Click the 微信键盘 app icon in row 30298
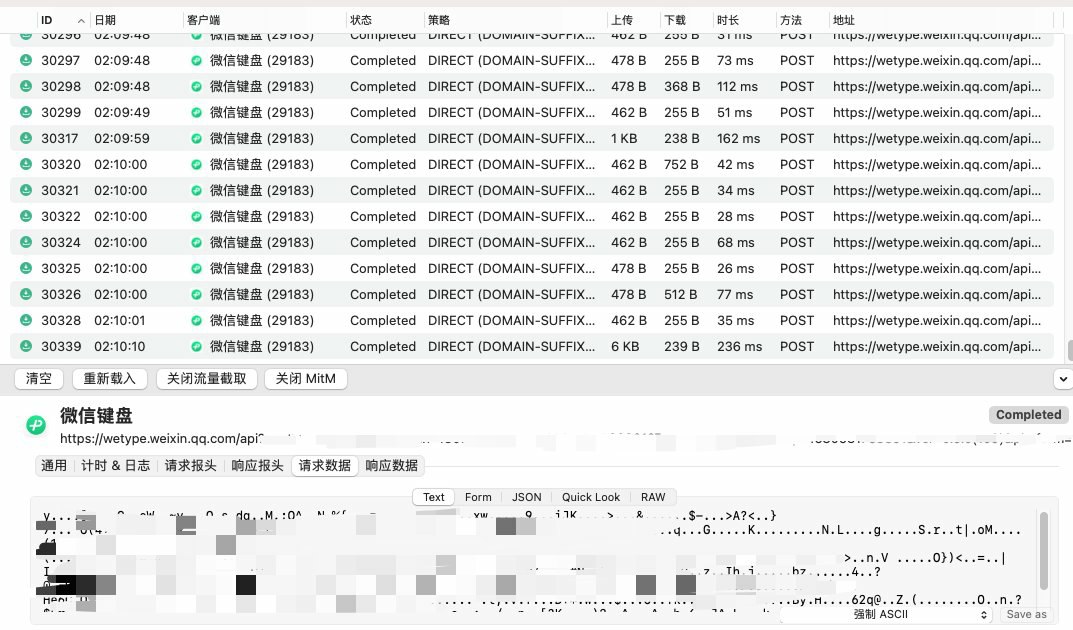The height and width of the screenshot is (630, 1073). (x=196, y=86)
